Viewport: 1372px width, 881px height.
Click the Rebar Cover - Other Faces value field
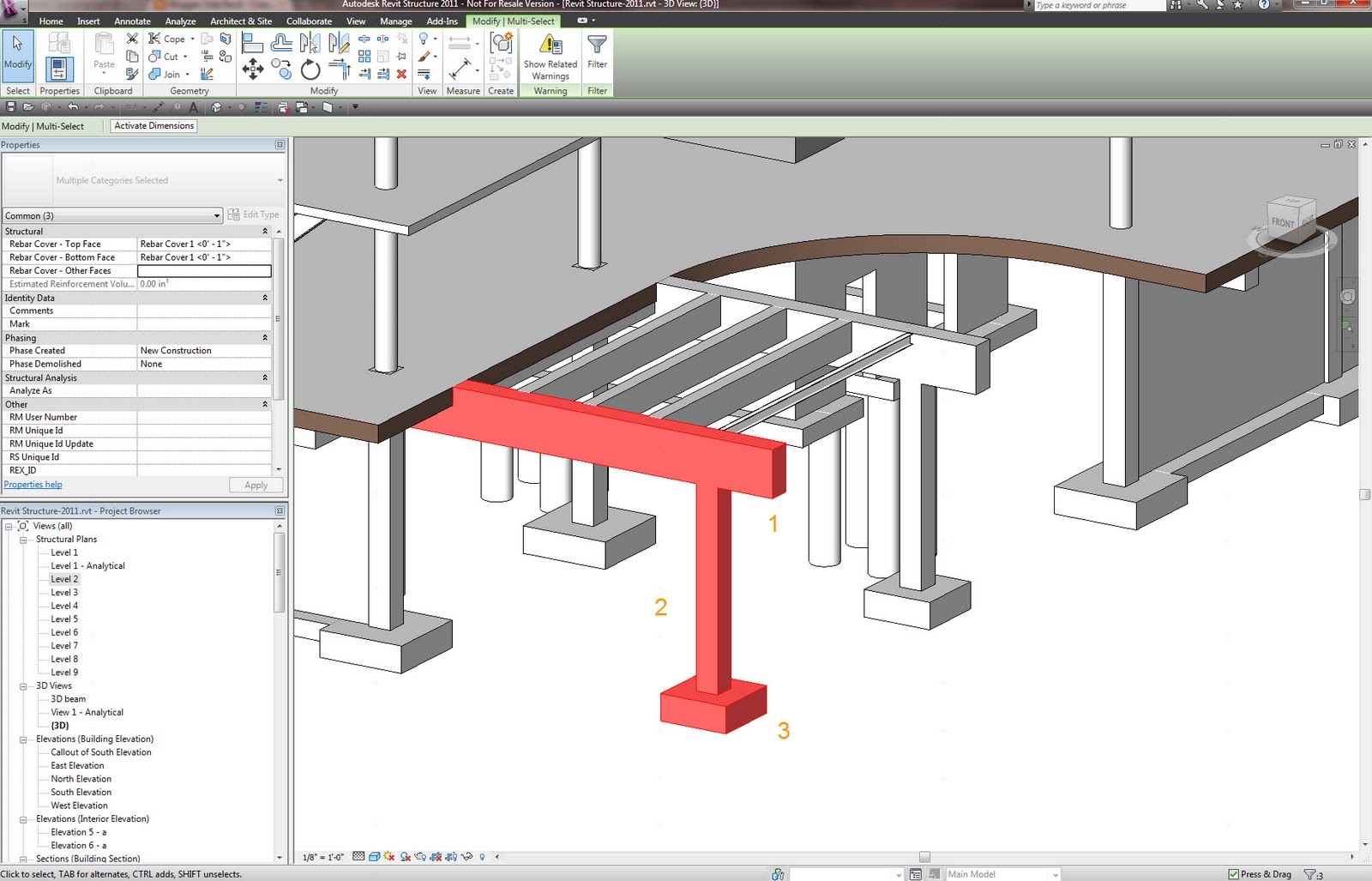(x=203, y=270)
